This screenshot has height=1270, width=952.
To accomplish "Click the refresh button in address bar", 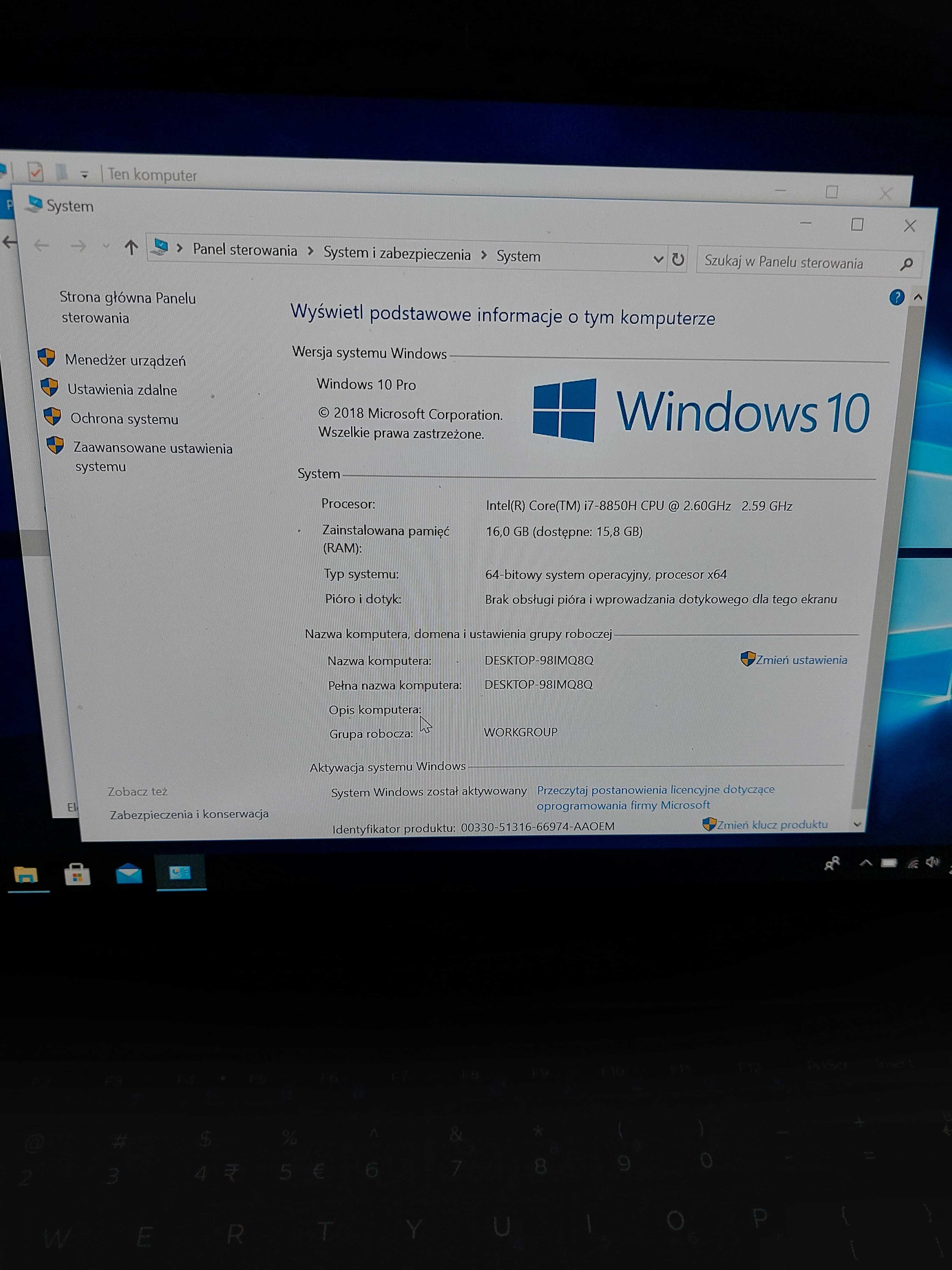I will click(x=678, y=260).
